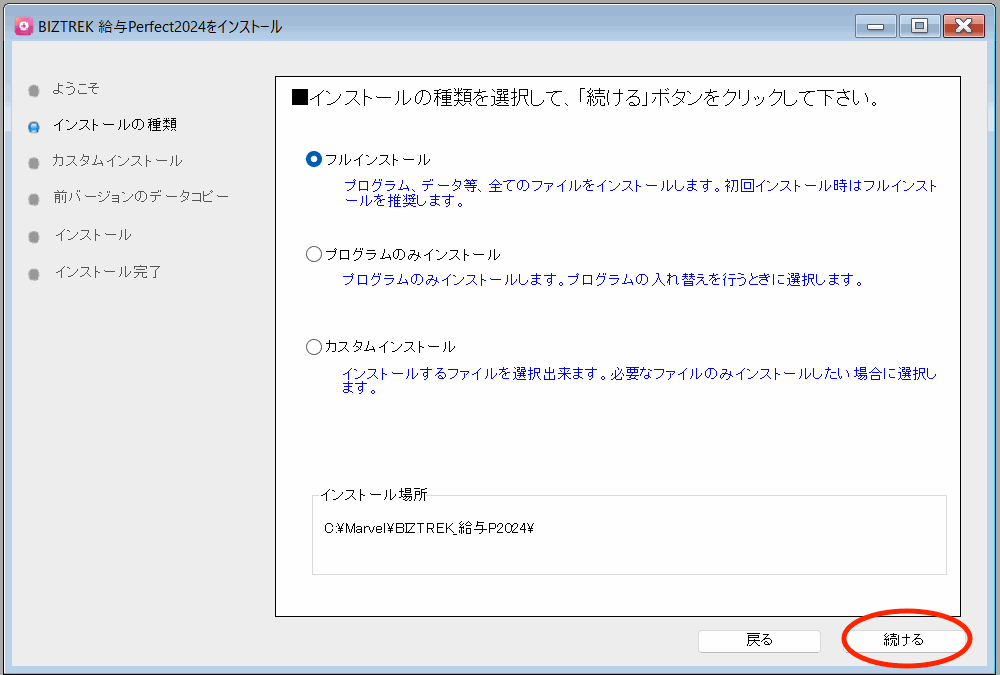Click the window title text

[160, 27]
